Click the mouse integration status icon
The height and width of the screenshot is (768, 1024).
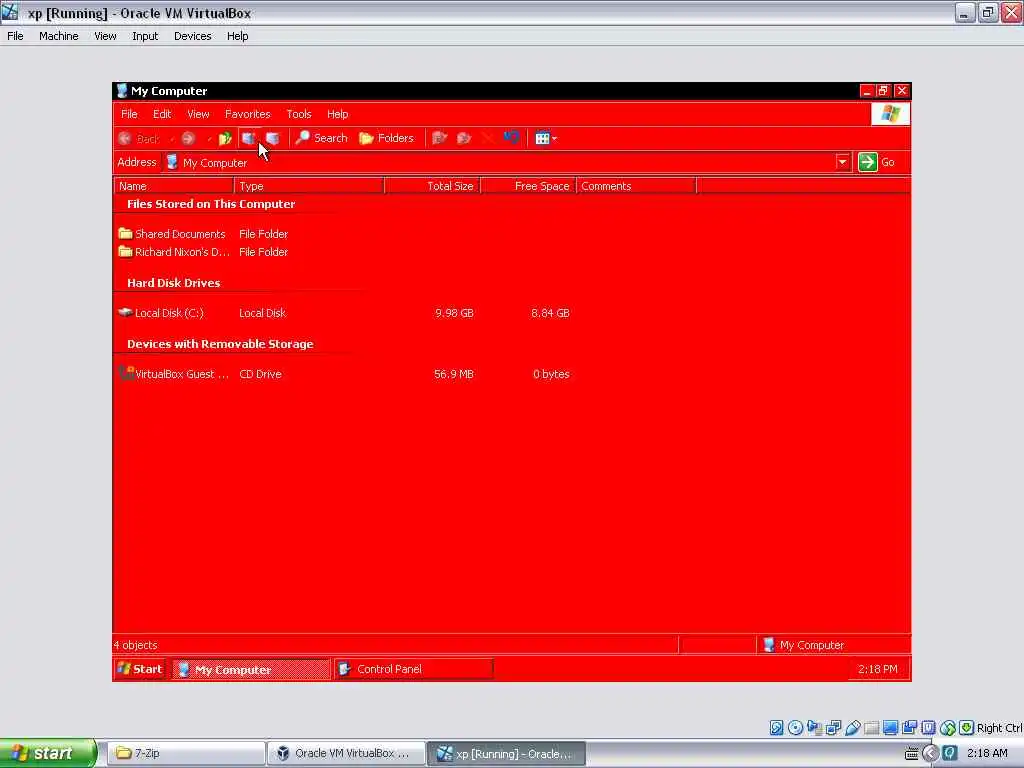(948, 728)
